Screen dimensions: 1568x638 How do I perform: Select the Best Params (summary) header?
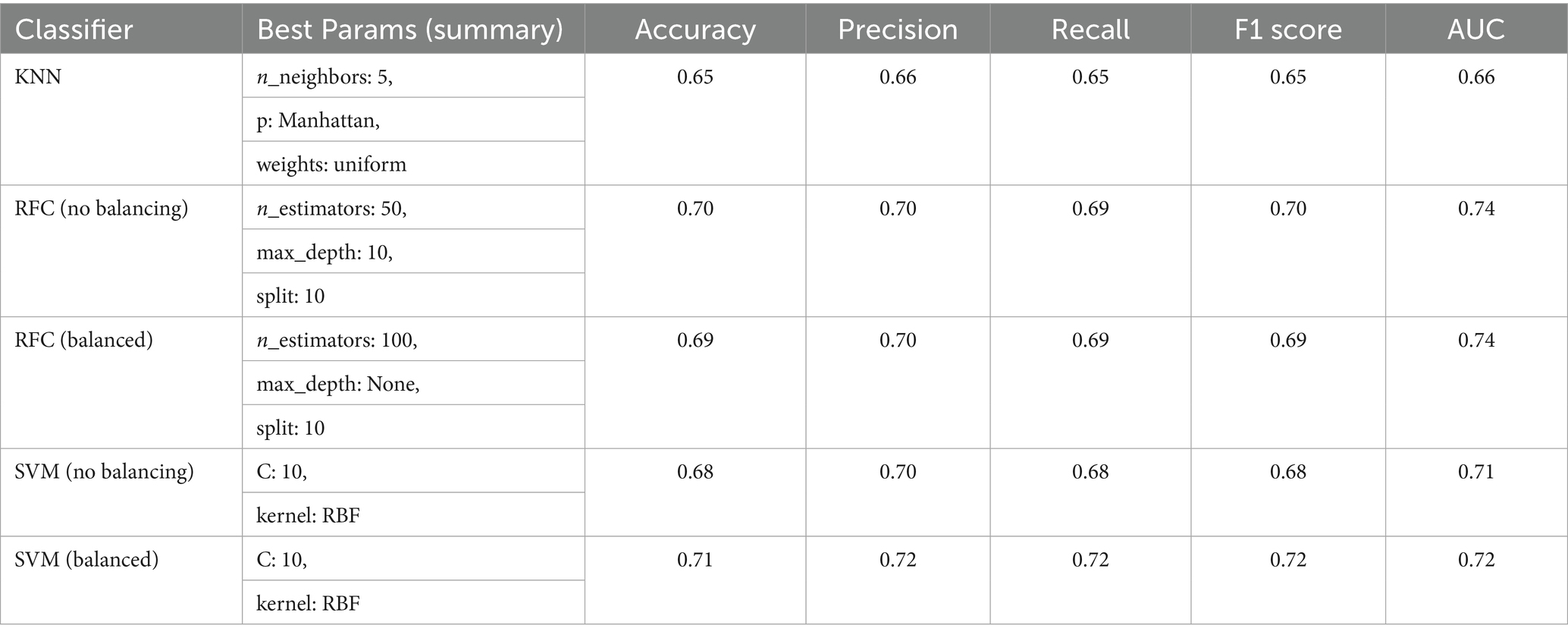point(410,30)
